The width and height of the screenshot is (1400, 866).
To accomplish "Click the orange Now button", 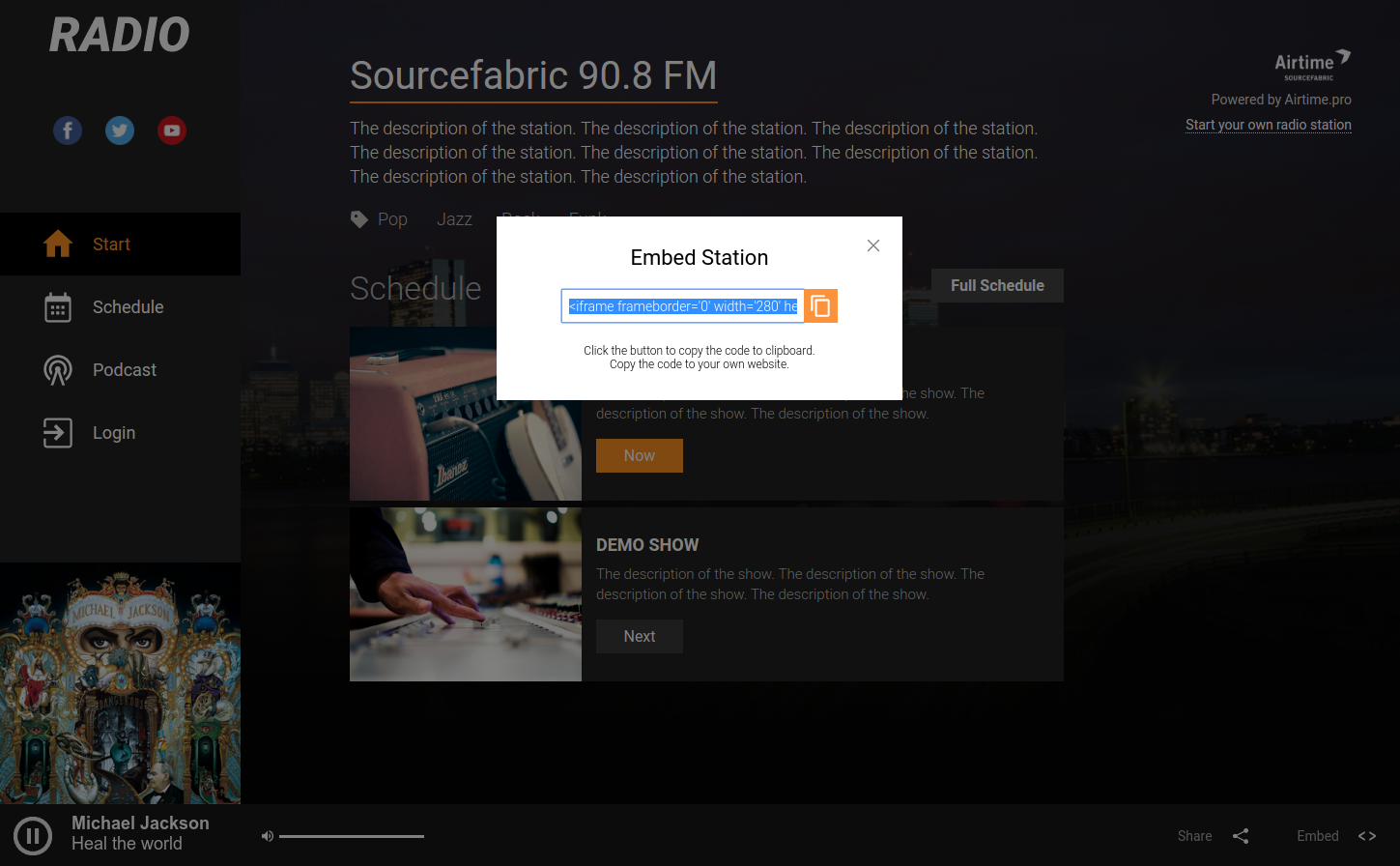I will point(640,455).
